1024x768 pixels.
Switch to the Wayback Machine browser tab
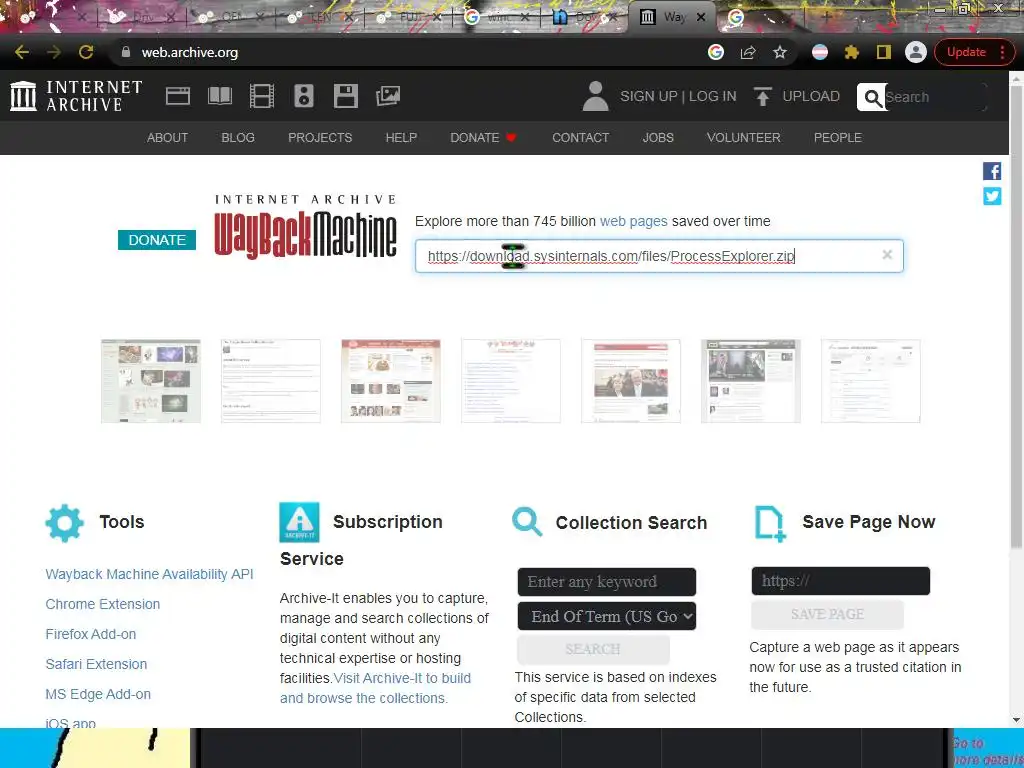coord(673,17)
